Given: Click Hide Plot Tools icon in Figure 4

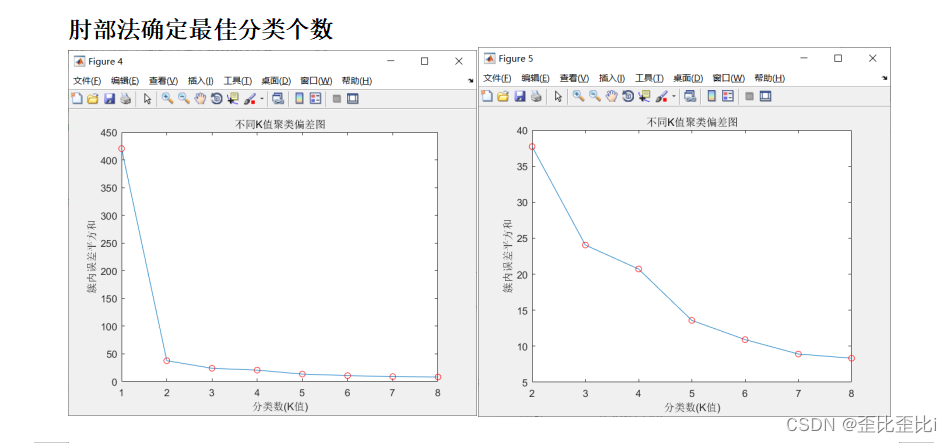Looking at the screenshot, I should click(x=337, y=99).
